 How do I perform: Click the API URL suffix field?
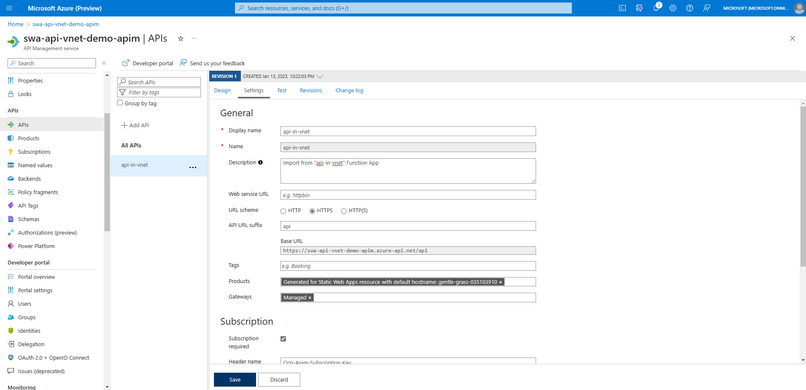[x=408, y=226]
